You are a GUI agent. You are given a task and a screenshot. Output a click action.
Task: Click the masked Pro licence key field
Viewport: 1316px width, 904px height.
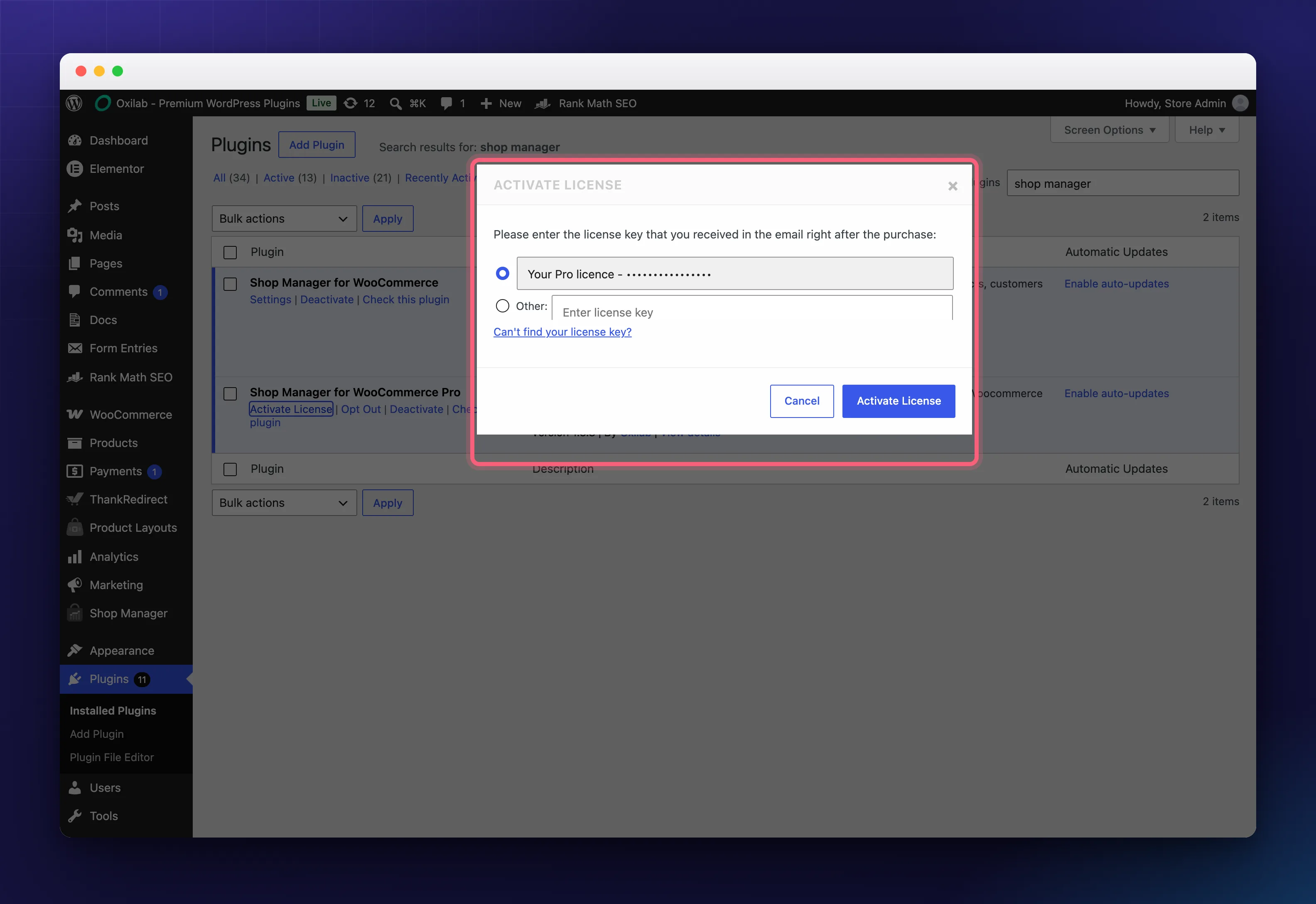click(x=735, y=274)
